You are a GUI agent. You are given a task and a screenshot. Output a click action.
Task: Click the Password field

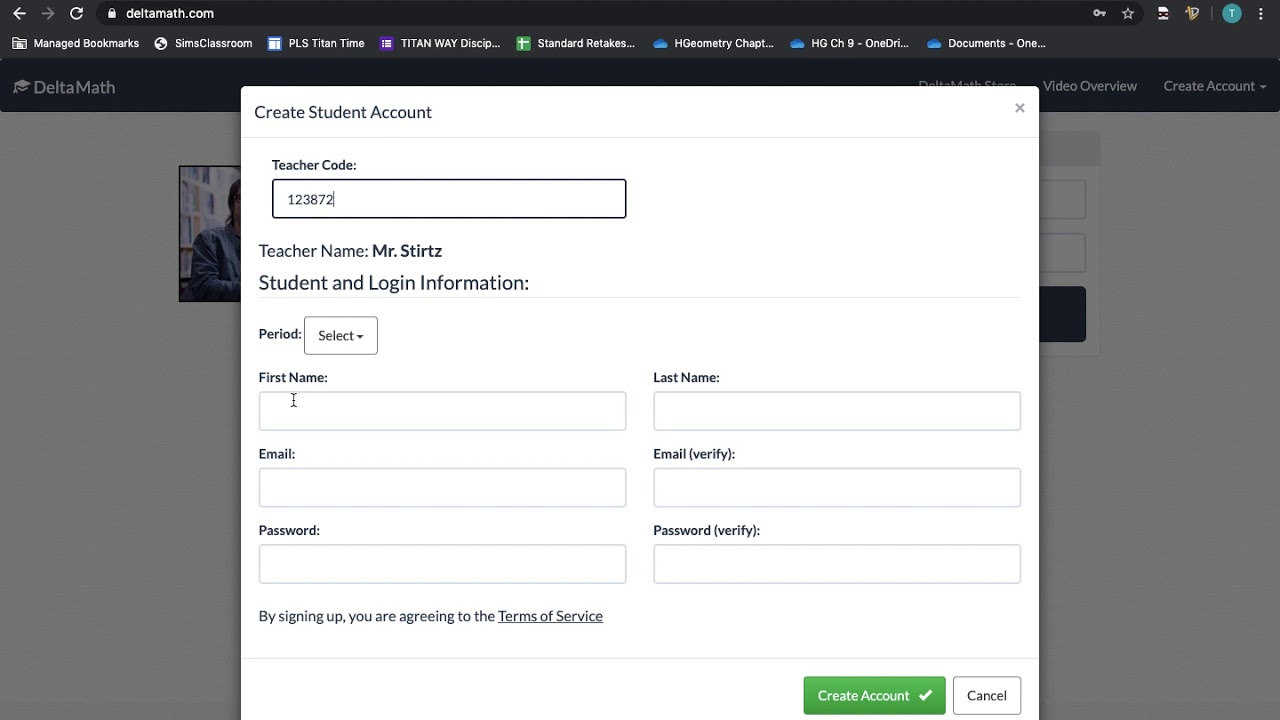[x=442, y=564]
